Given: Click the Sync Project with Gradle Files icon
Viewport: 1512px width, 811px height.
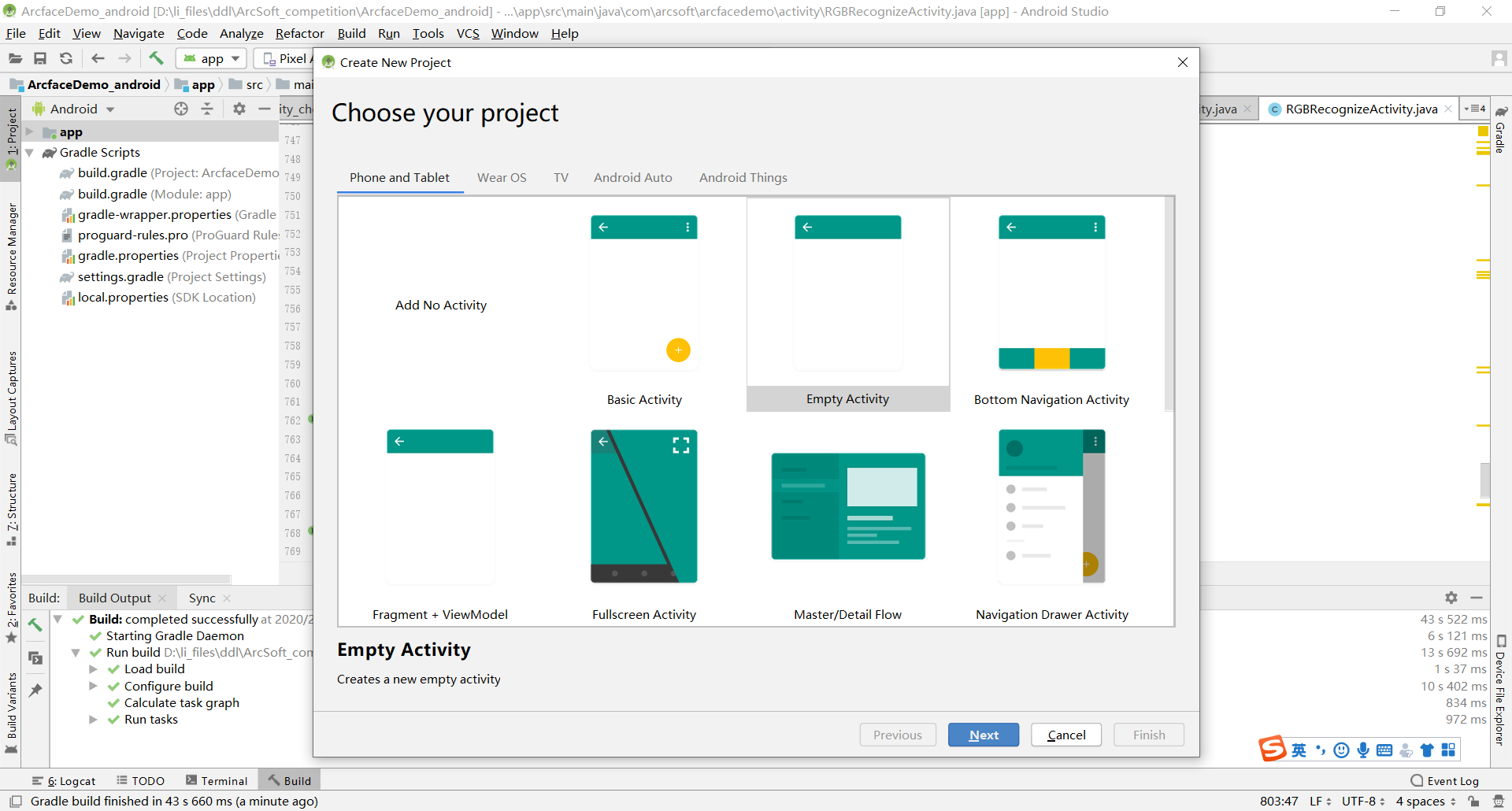Looking at the screenshot, I should (x=66, y=57).
